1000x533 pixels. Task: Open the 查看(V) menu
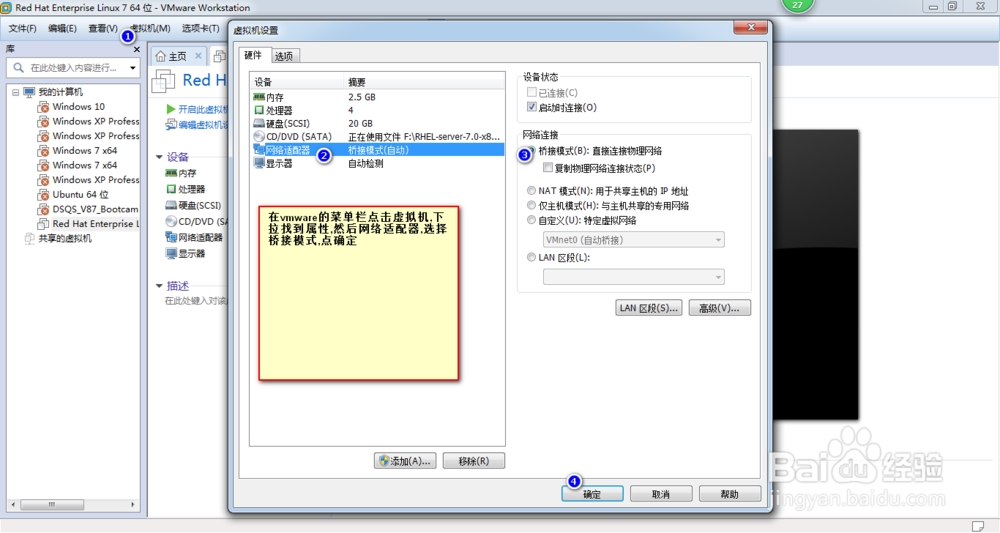coord(103,28)
